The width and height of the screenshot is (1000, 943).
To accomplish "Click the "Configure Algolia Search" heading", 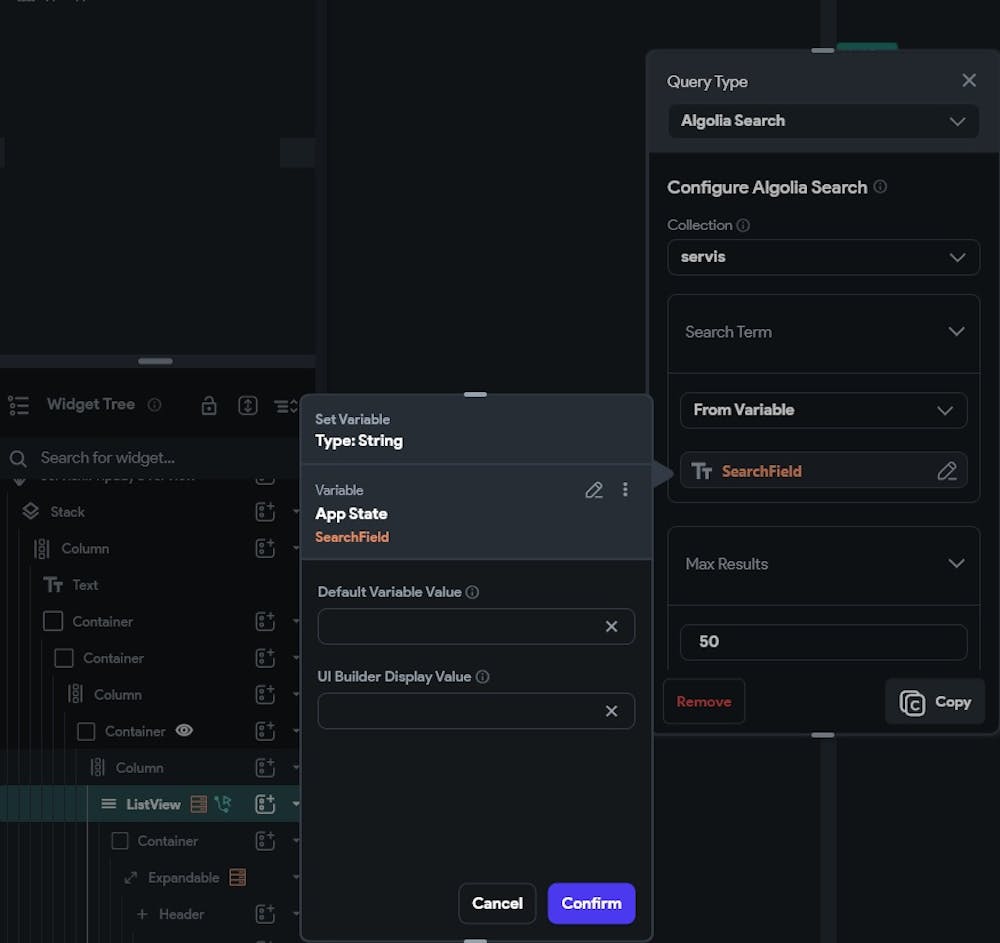I will pyautogui.click(x=767, y=187).
